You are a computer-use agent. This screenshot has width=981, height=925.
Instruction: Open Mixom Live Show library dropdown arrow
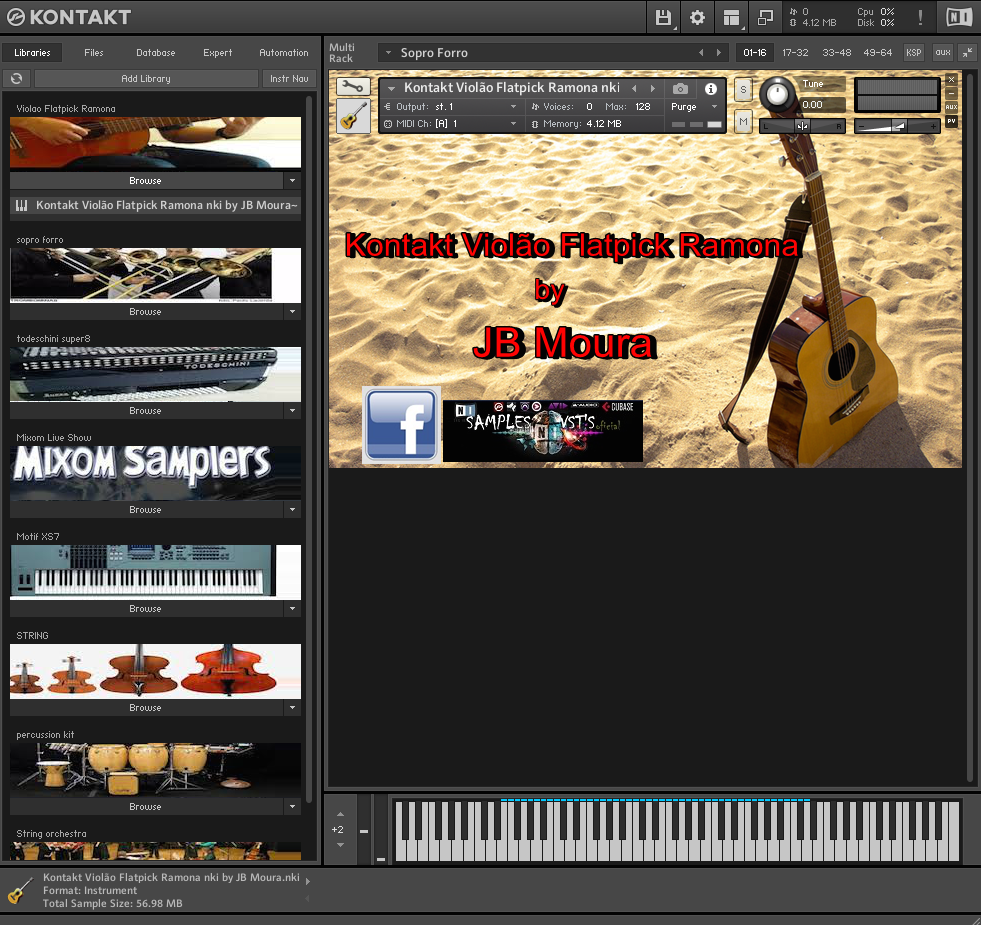click(292, 509)
